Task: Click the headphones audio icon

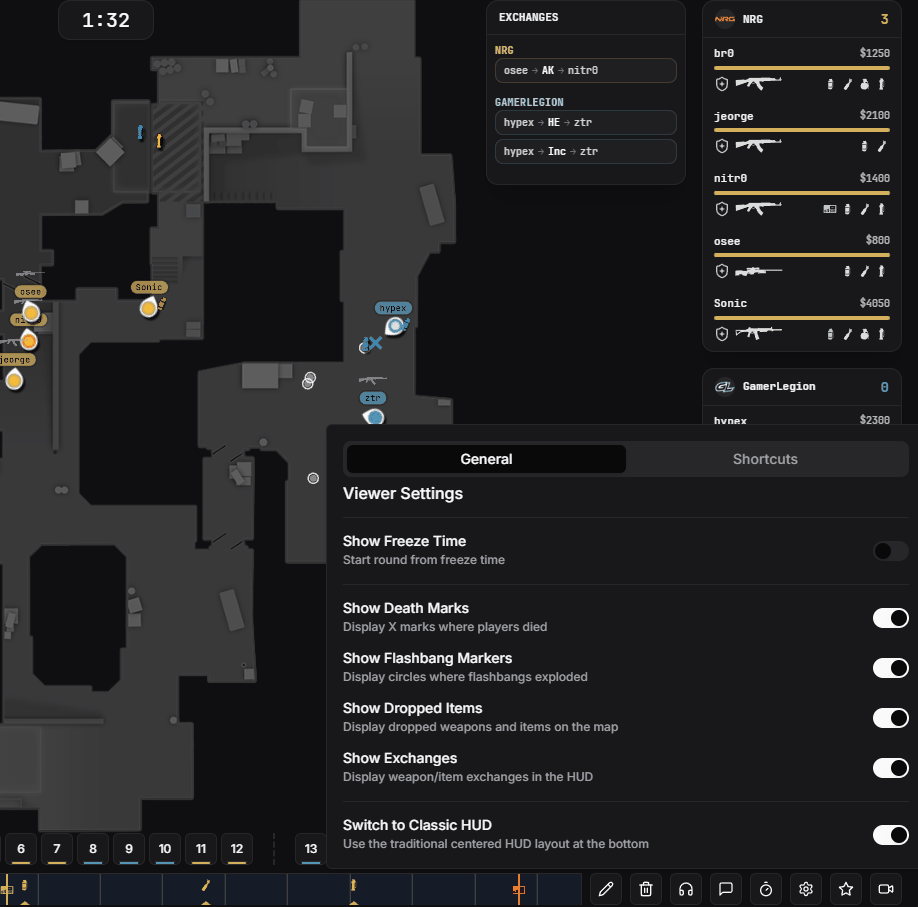Action: tap(686, 889)
